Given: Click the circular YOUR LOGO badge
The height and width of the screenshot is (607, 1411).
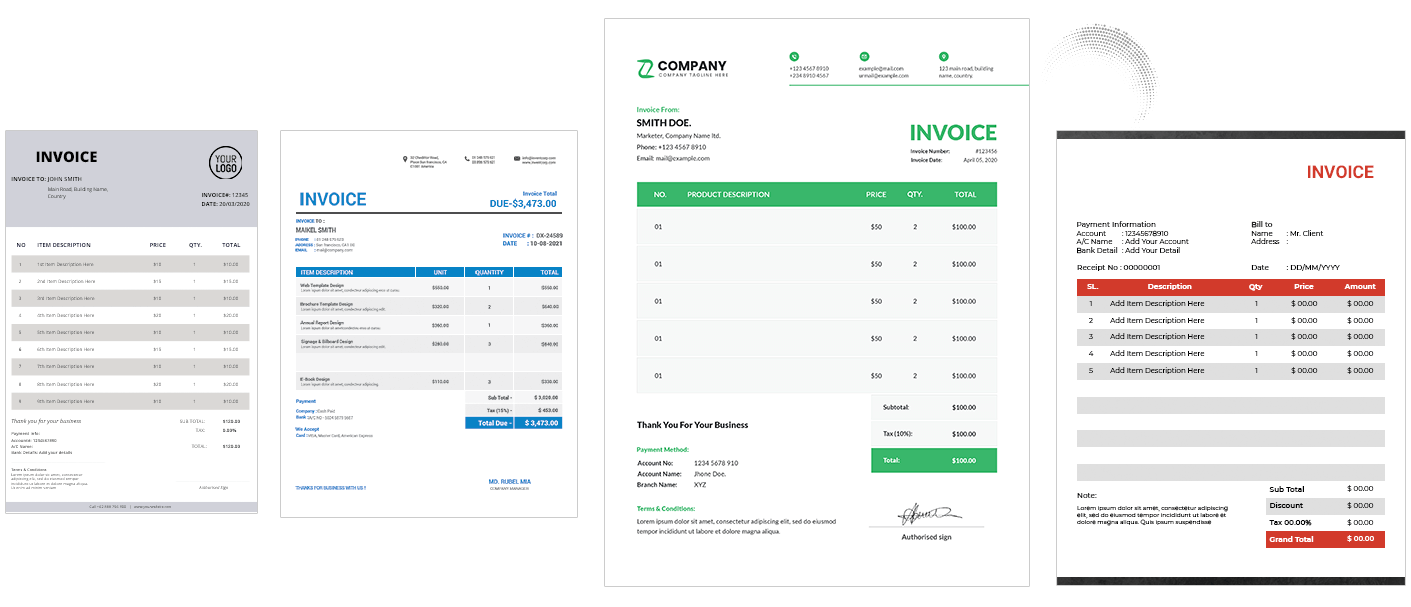Looking at the screenshot, I should point(226,163).
